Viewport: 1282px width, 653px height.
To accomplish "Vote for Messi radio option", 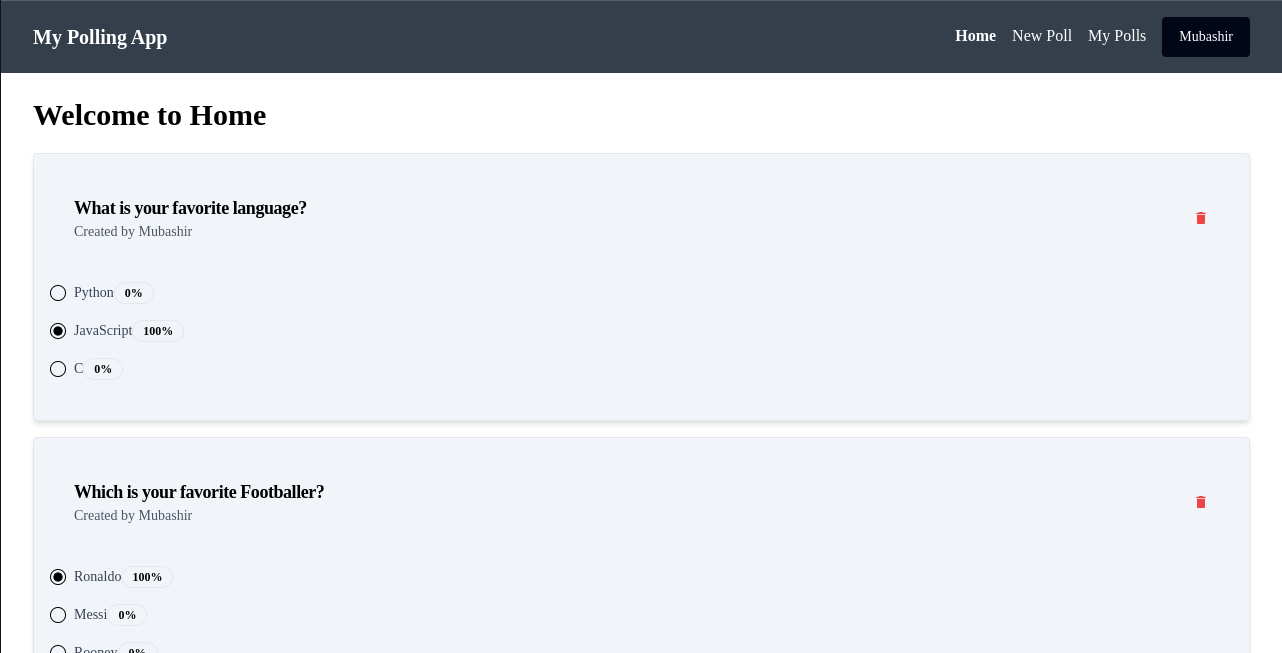I will 58,615.
